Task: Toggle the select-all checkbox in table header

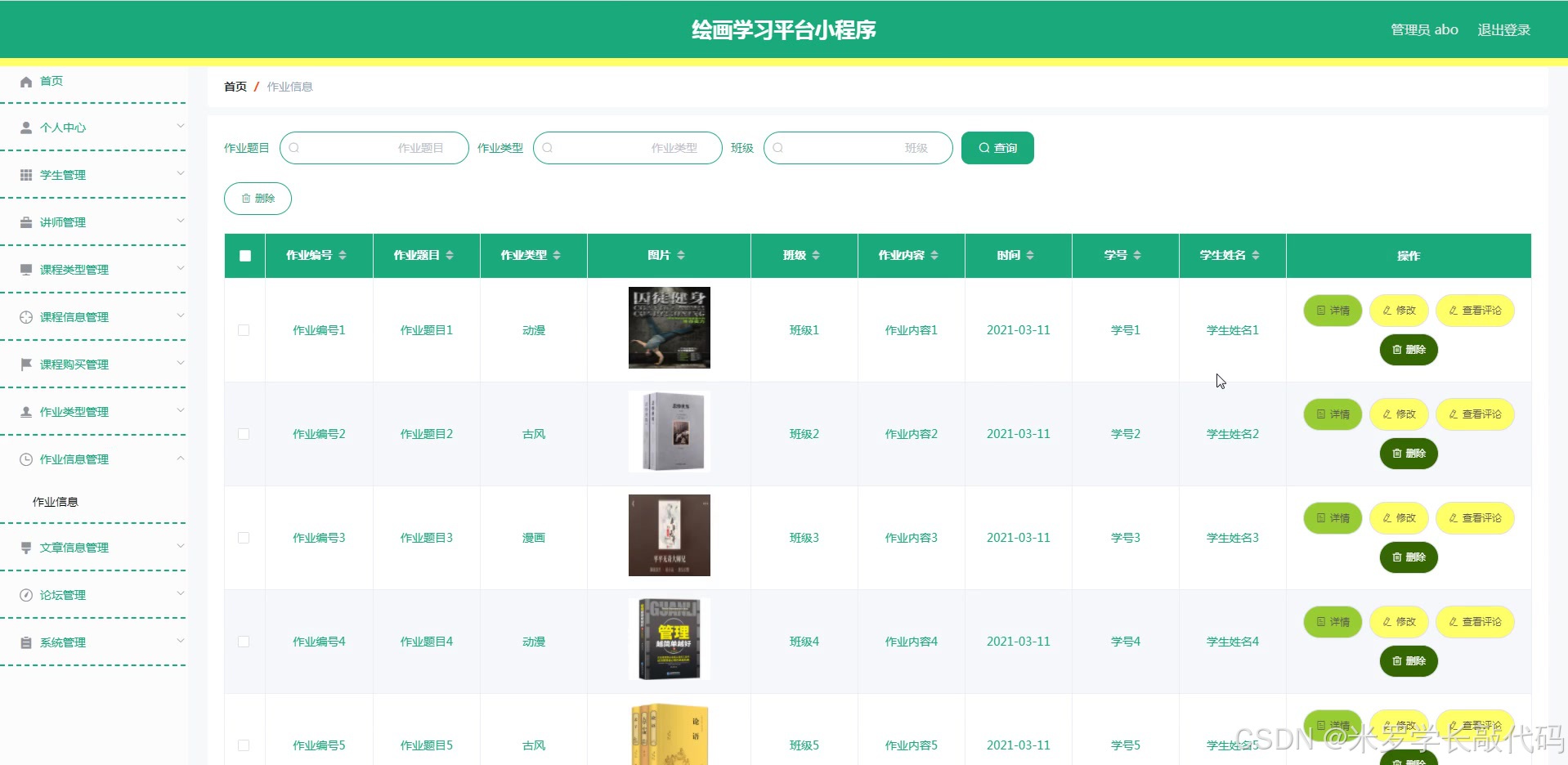Action: click(245, 256)
